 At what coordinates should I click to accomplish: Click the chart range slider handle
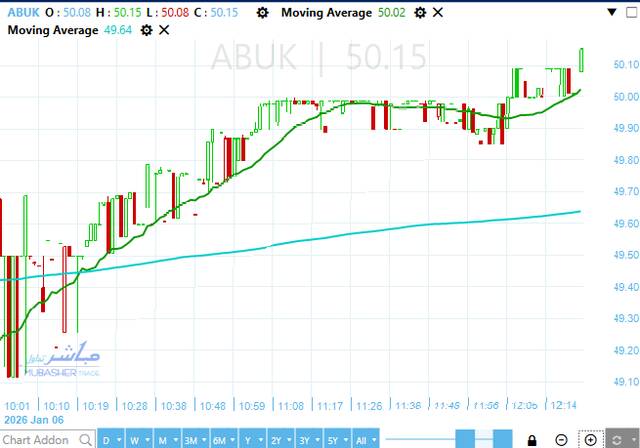click(x=465, y=439)
